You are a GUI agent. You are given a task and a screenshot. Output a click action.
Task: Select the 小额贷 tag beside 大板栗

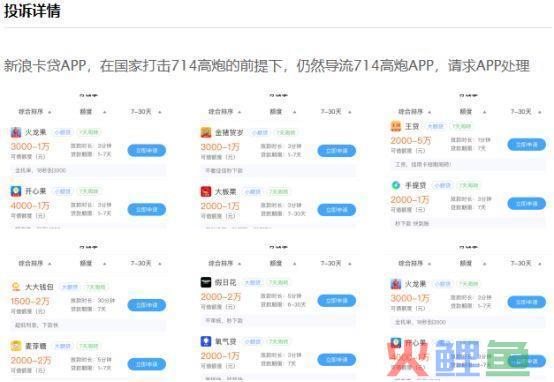point(253,192)
